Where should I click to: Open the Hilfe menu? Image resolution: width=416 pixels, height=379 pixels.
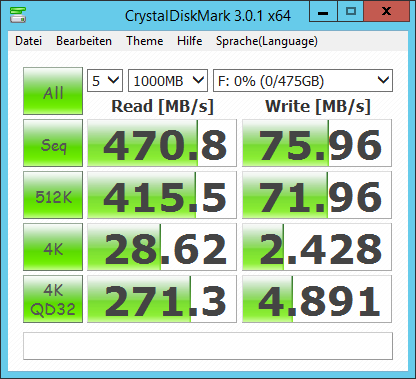click(190, 41)
